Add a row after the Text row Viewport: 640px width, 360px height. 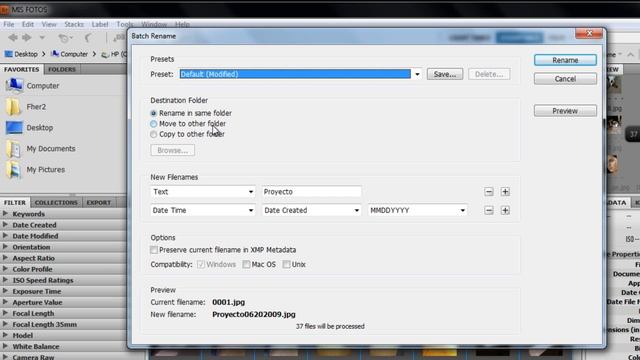tap(505, 192)
